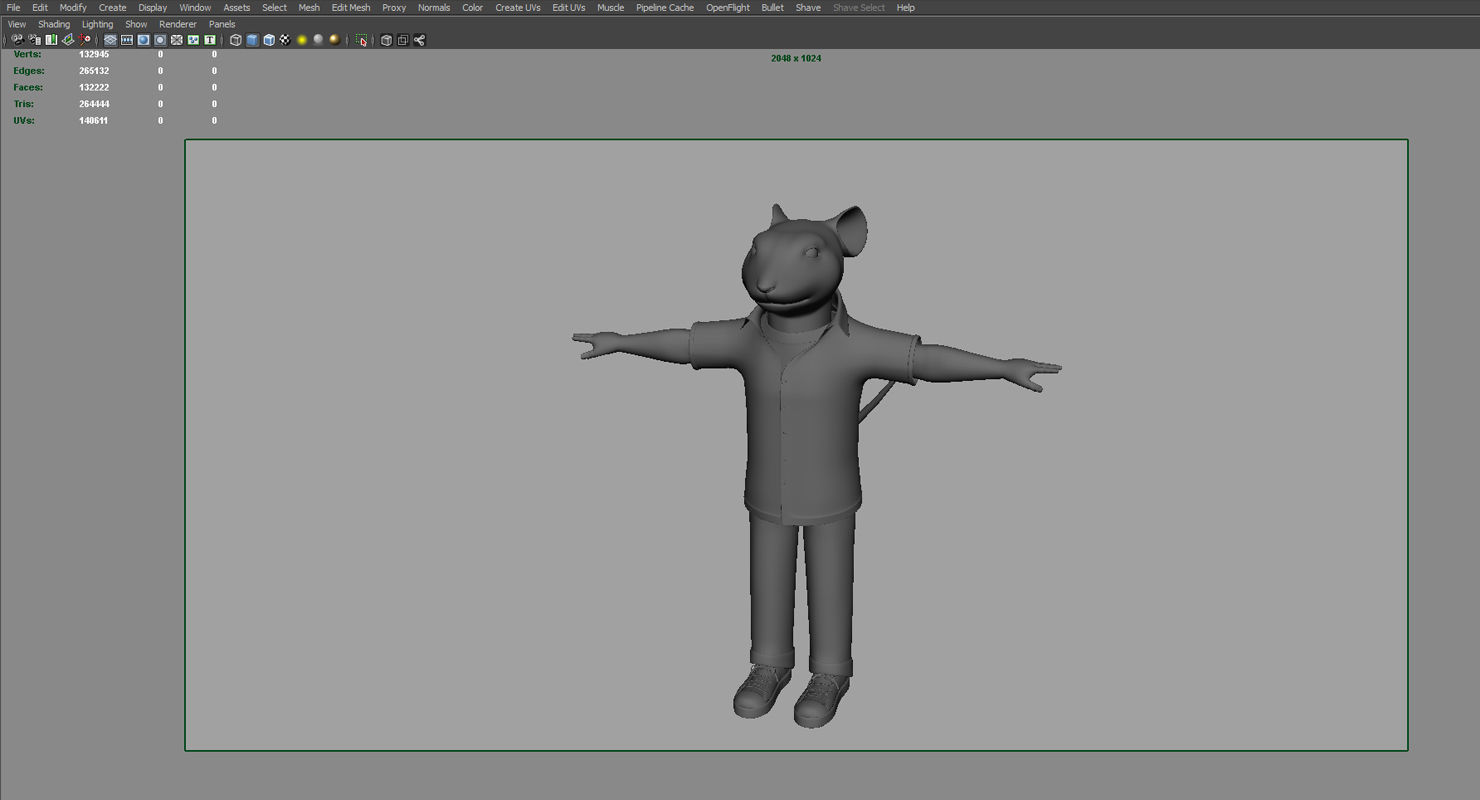Viewport: 1480px width, 800px height.
Task: Open the Modify menu
Action: [73, 7]
